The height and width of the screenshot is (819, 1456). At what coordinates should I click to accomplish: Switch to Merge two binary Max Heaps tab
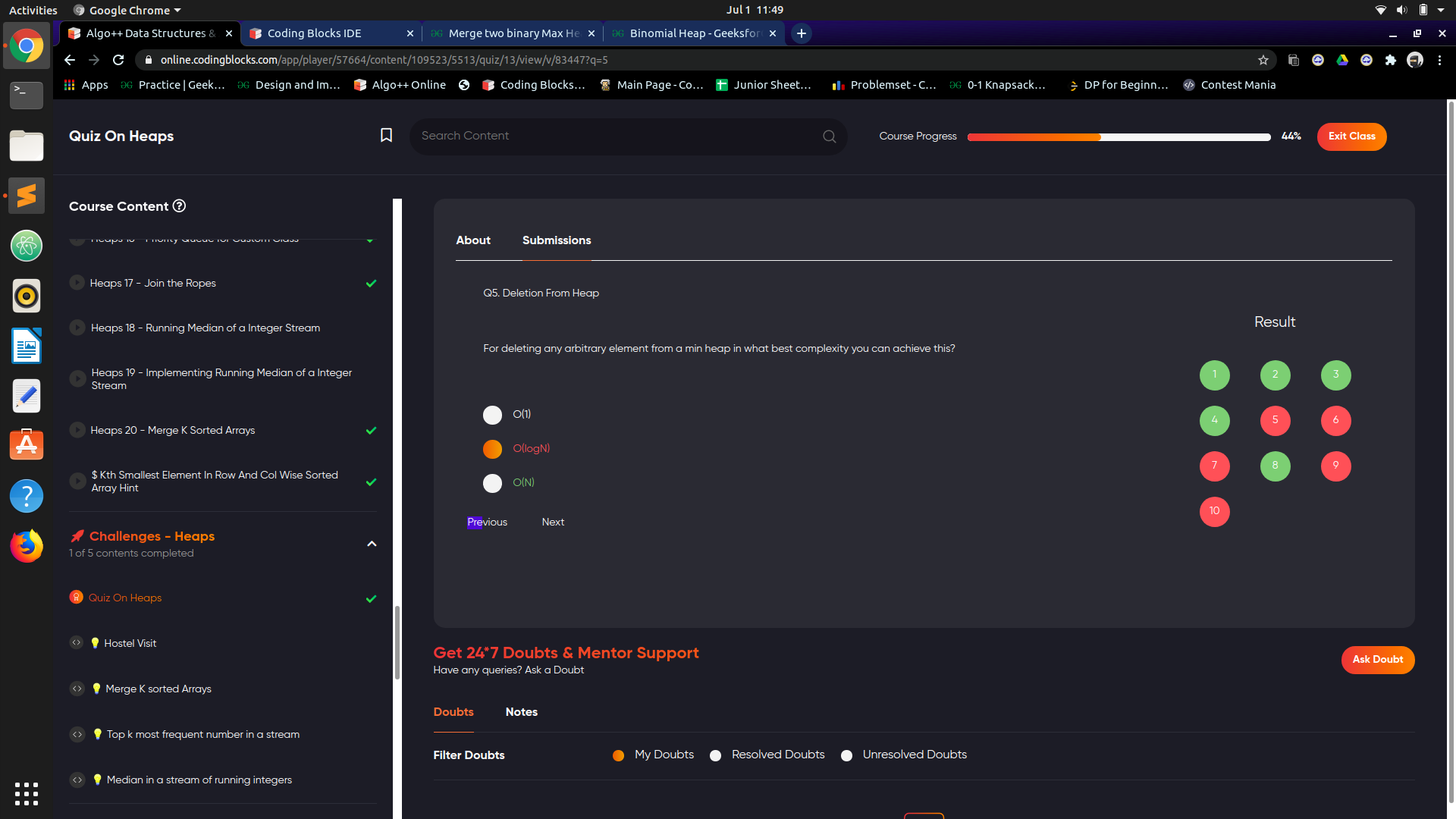tap(513, 33)
